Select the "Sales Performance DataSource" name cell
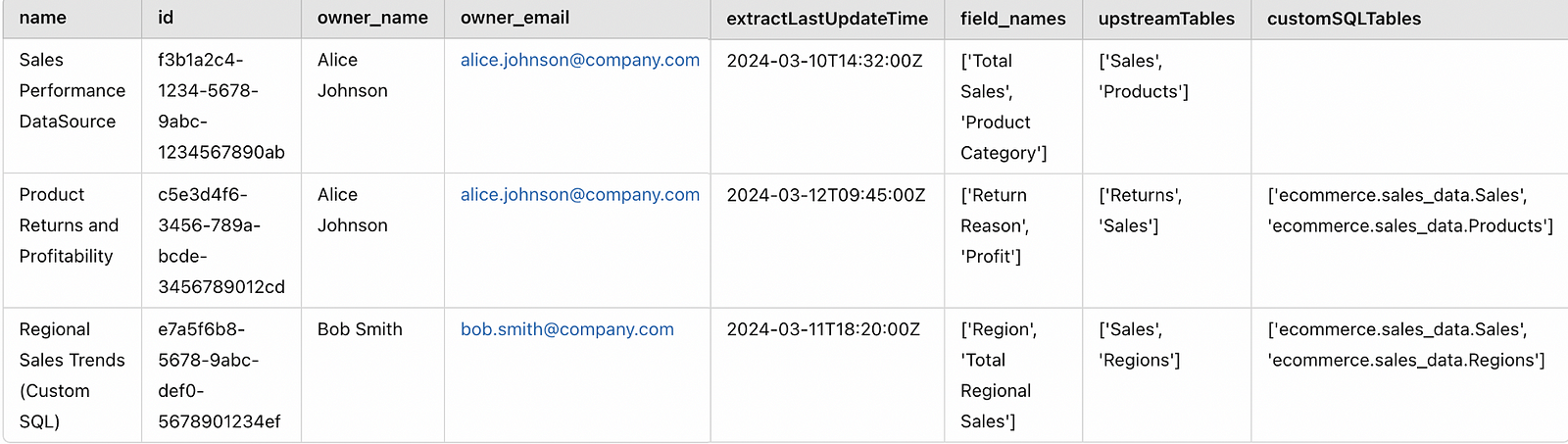The width and height of the screenshot is (1568, 444). click(x=72, y=90)
